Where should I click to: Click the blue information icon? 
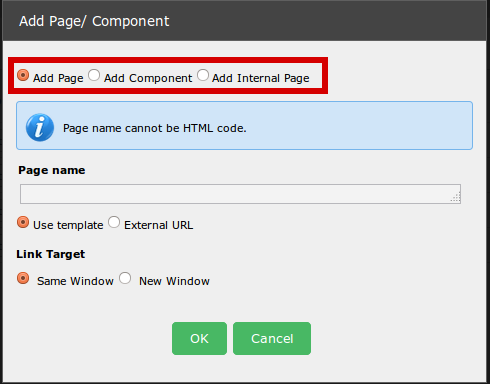tap(40, 128)
